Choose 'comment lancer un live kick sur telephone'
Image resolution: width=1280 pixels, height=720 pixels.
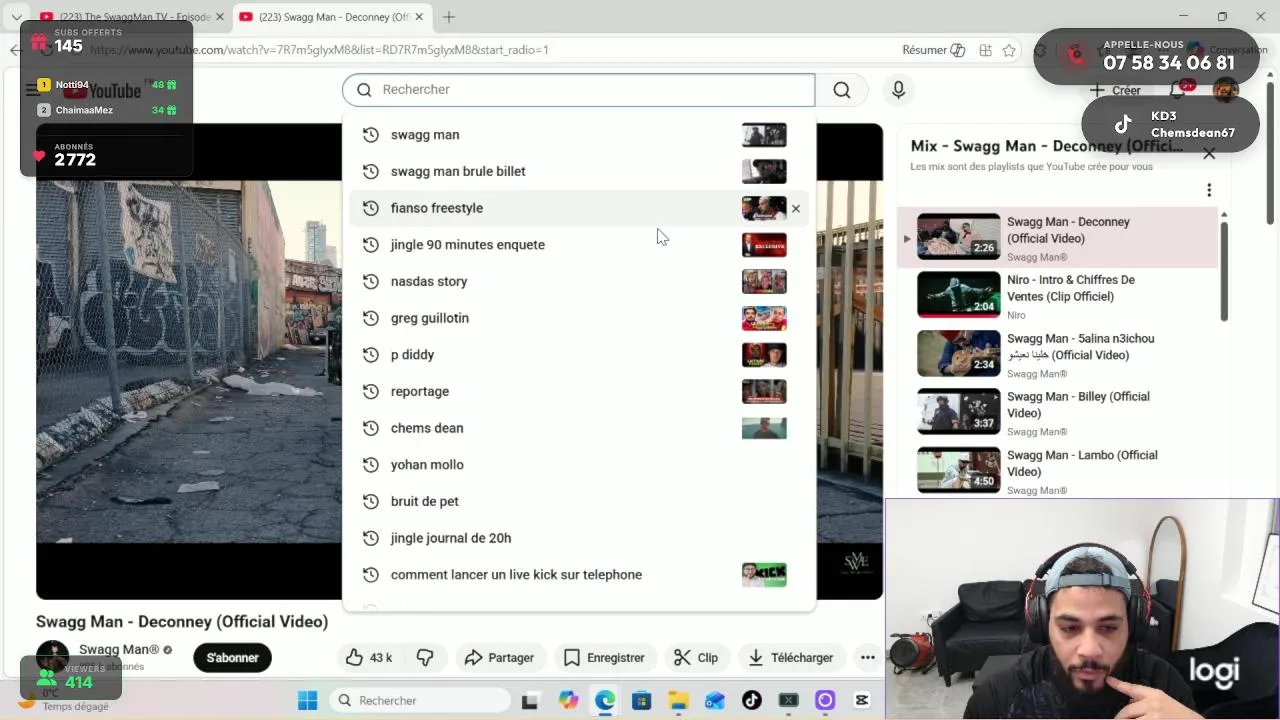[x=578, y=575]
